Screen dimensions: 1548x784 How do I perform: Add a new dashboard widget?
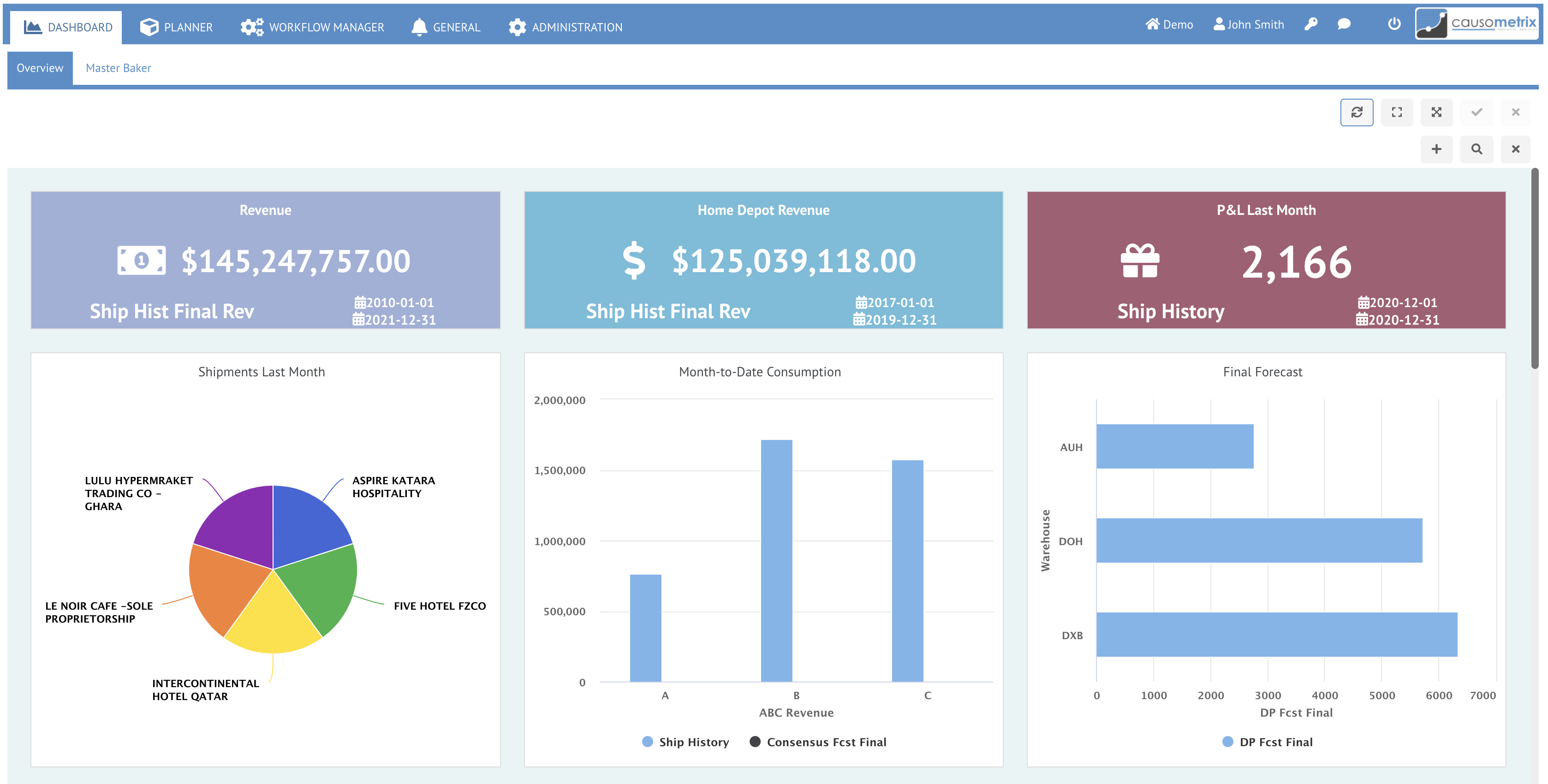[x=1437, y=149]
